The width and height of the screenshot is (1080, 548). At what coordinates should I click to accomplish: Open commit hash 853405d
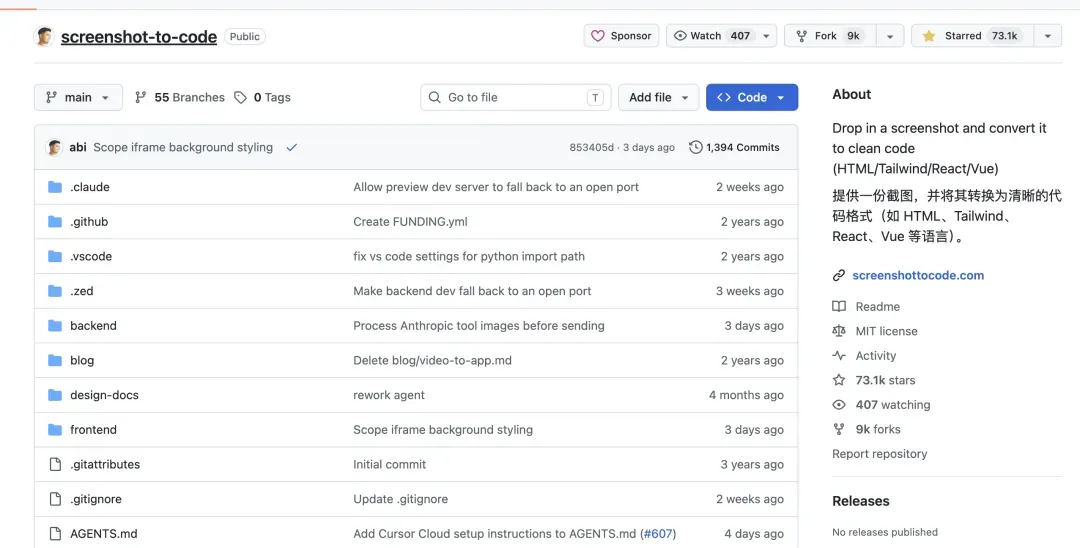pos(591,147)
